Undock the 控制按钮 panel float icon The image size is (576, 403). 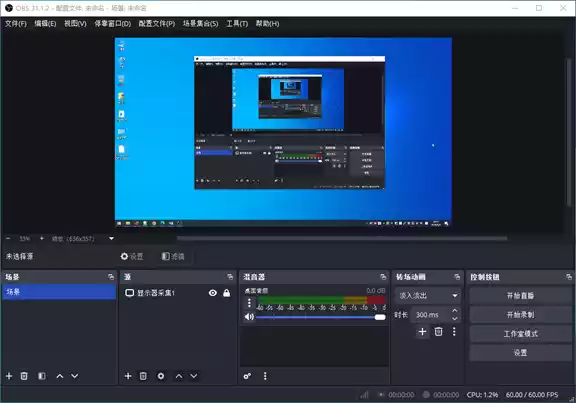pyautogui.click(x=569, y=277)
